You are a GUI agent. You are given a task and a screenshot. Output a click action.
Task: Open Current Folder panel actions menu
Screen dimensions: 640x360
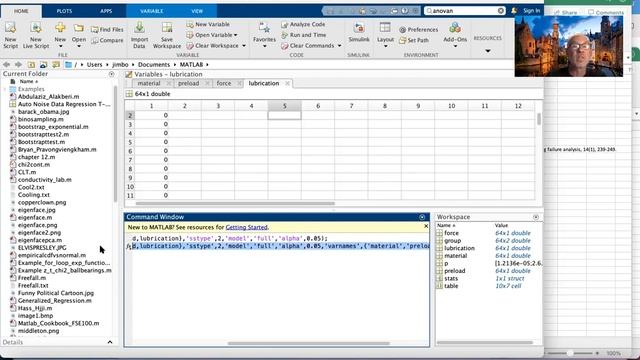click(111, 74)
